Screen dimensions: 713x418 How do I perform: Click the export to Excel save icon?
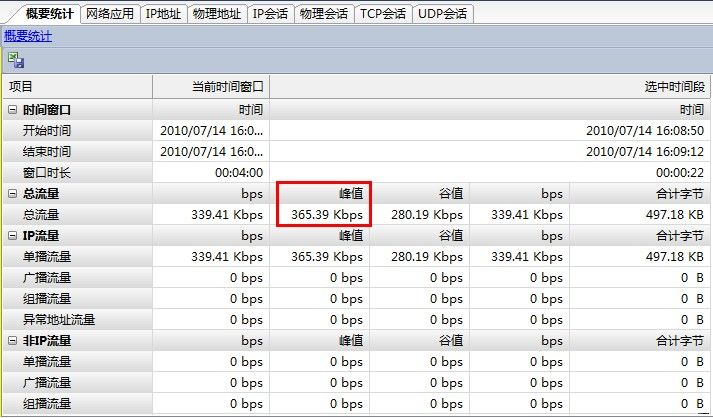(x=16, y=60)
